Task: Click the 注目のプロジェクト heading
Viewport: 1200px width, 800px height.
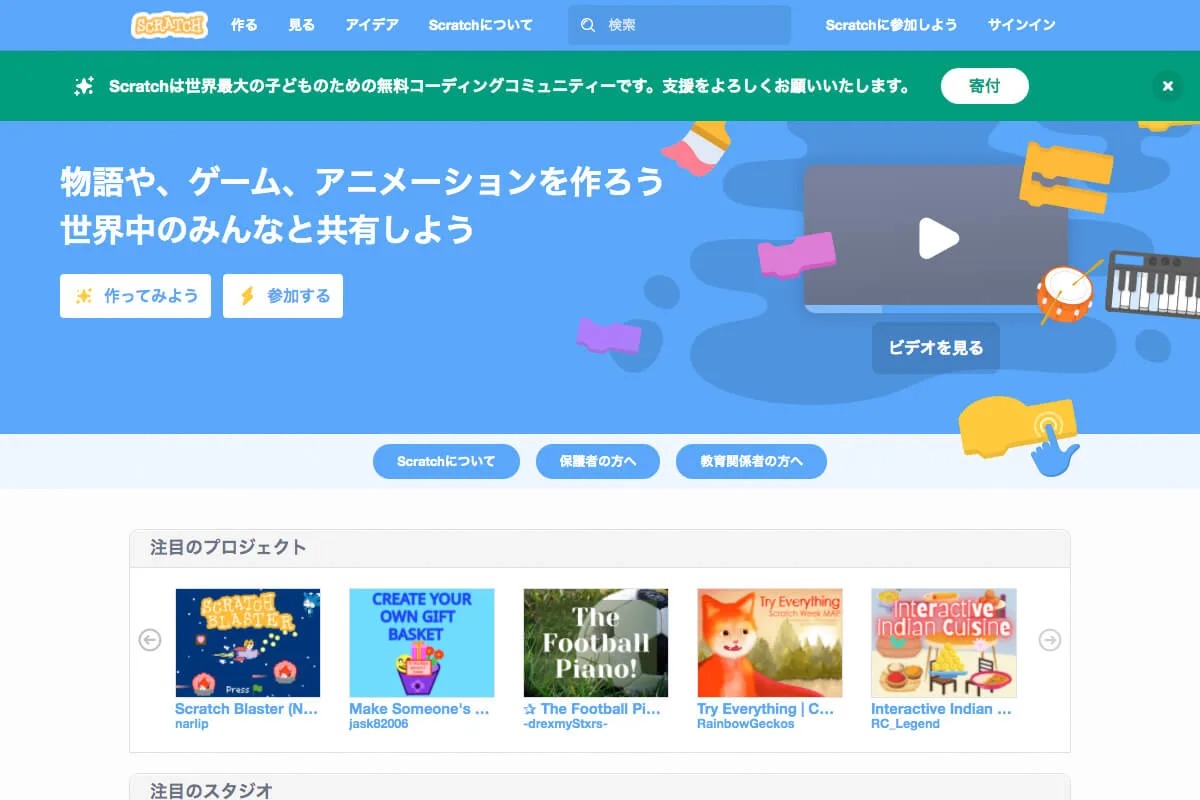Action: pos(228,548)
